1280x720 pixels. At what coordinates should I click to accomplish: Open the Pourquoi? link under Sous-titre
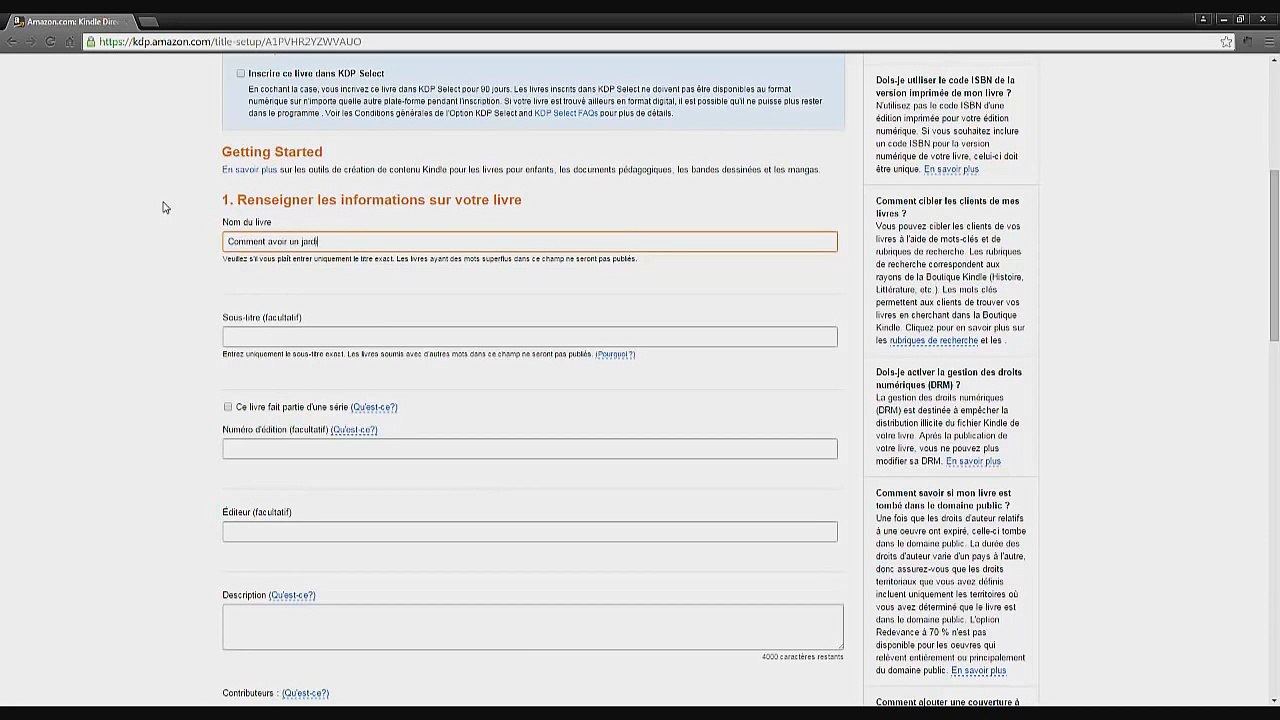615,354
